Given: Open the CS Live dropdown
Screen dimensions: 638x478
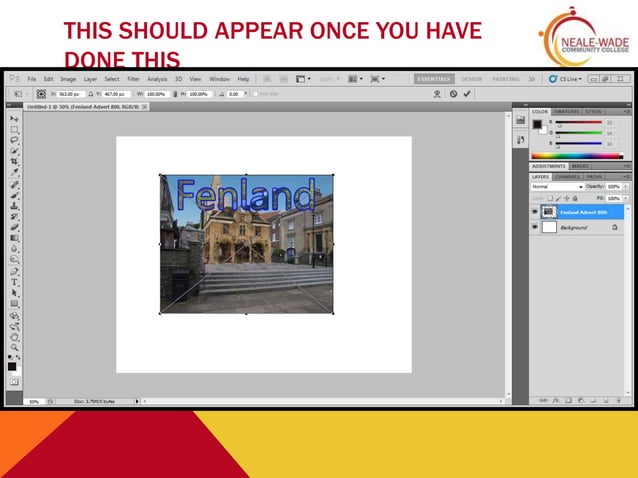Looking at the screenshot, I should coord(565,79).
